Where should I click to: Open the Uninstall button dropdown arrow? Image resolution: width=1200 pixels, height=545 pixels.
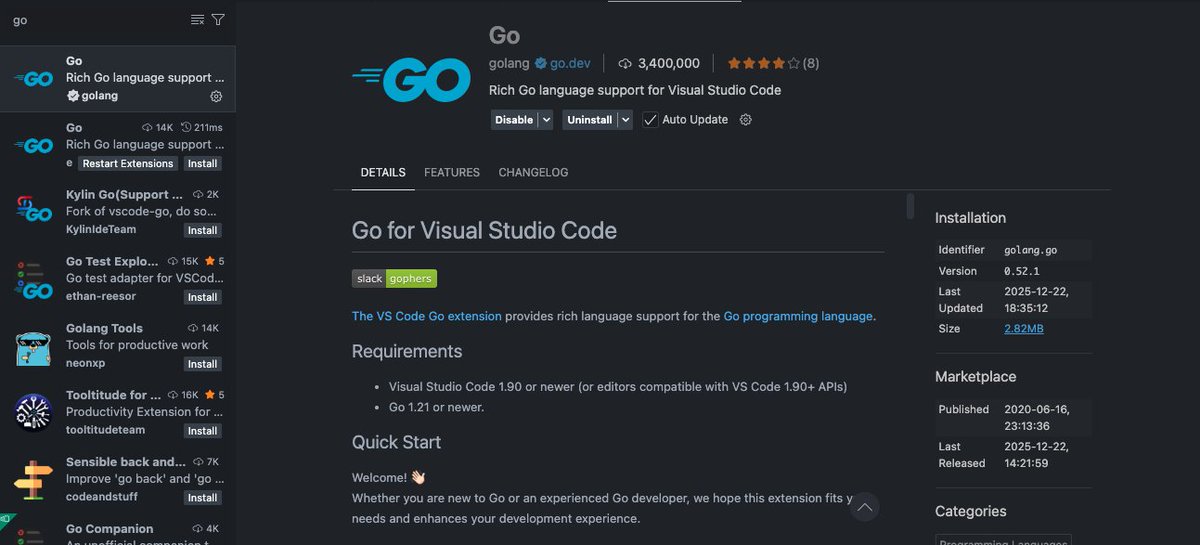coord(625,119)
